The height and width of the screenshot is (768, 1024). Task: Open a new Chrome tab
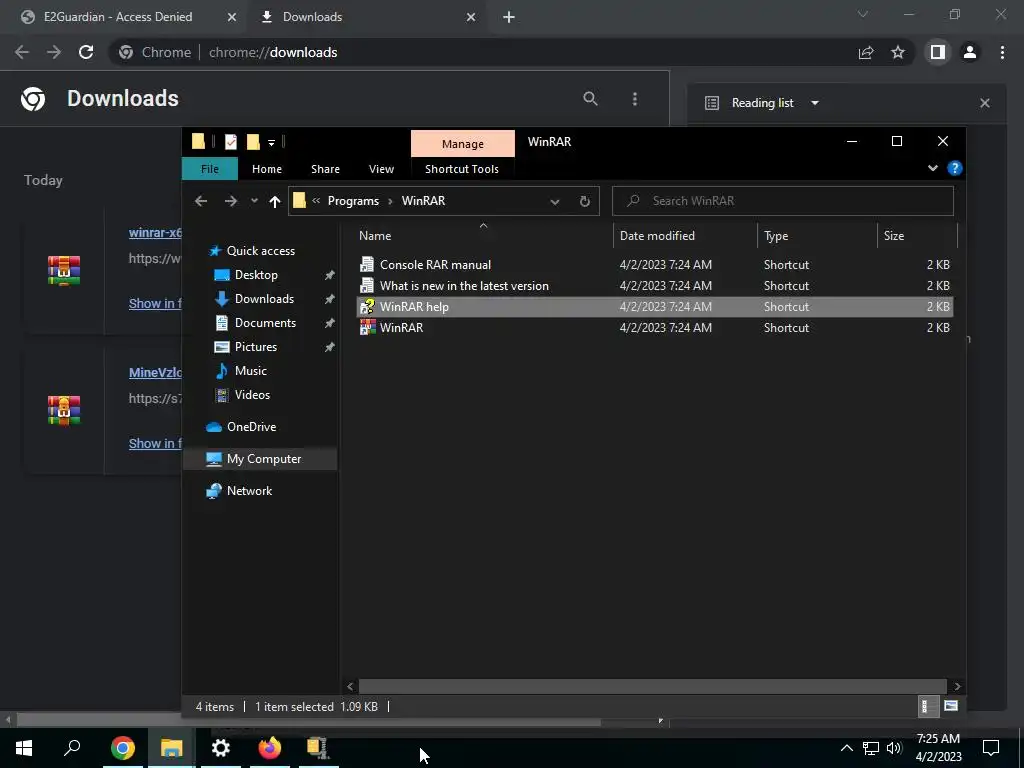point(509,17)
